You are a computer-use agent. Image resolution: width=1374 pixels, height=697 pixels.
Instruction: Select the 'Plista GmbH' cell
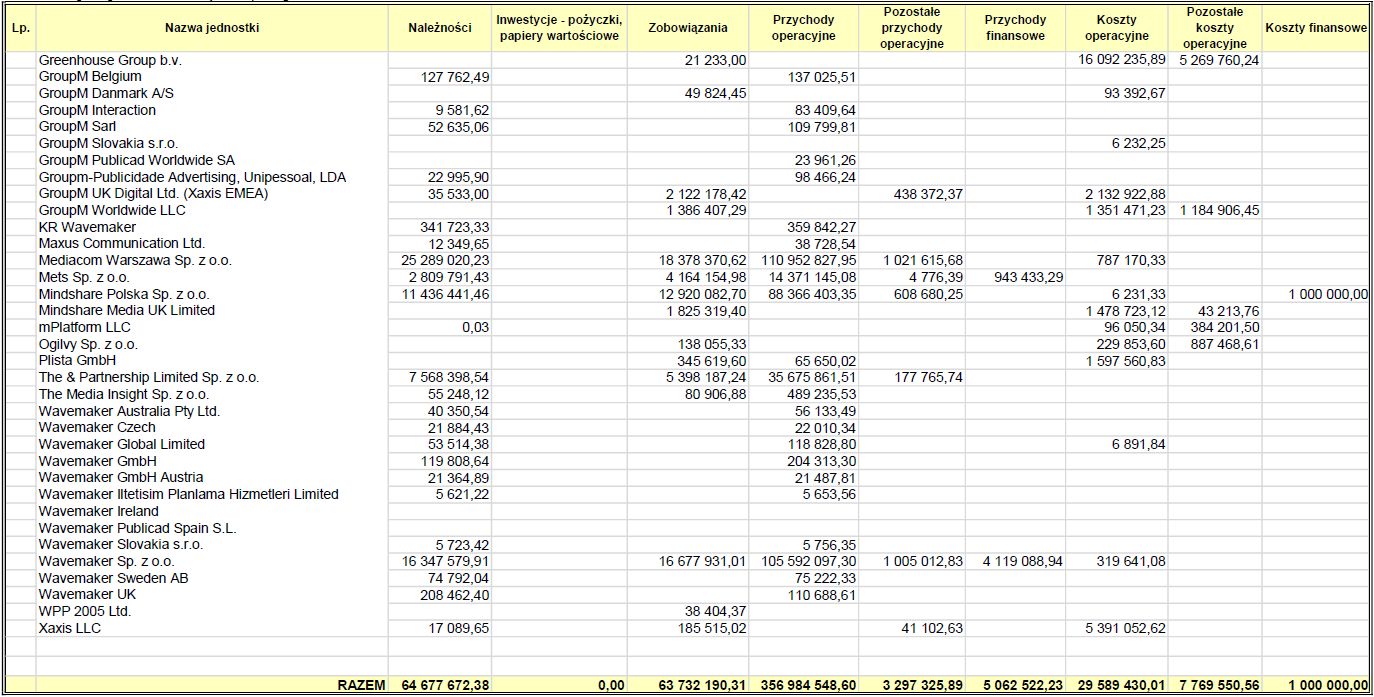pos(77,360)
